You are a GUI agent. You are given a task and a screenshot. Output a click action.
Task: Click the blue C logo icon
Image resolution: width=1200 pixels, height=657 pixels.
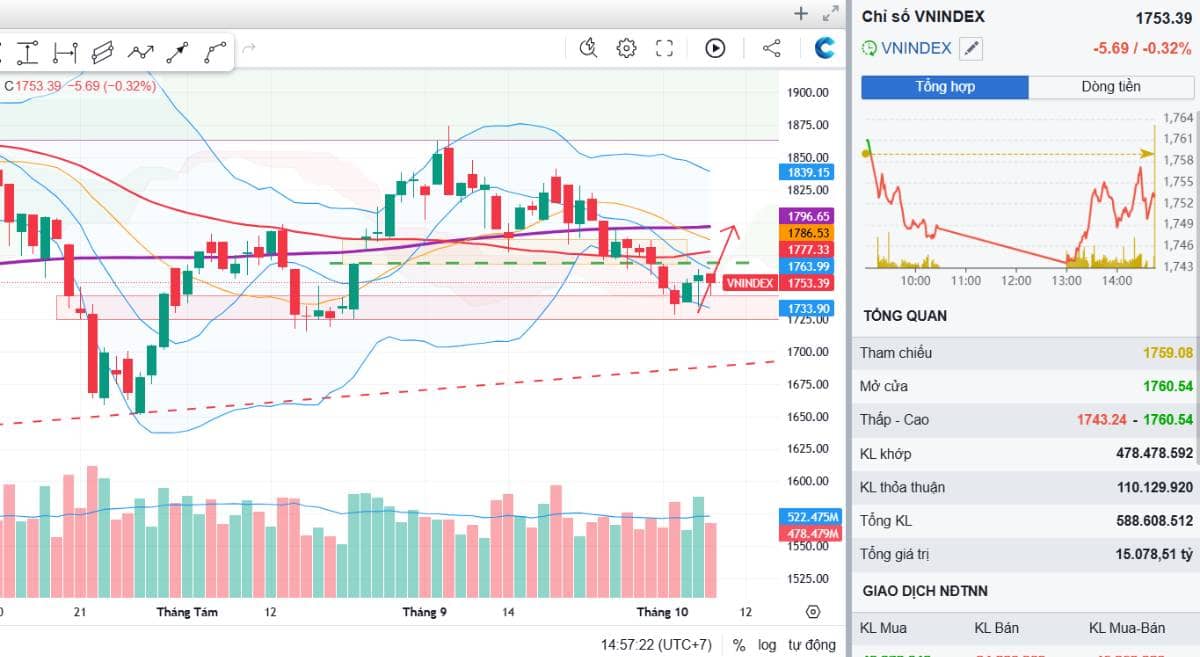click(x=825, y=48)
